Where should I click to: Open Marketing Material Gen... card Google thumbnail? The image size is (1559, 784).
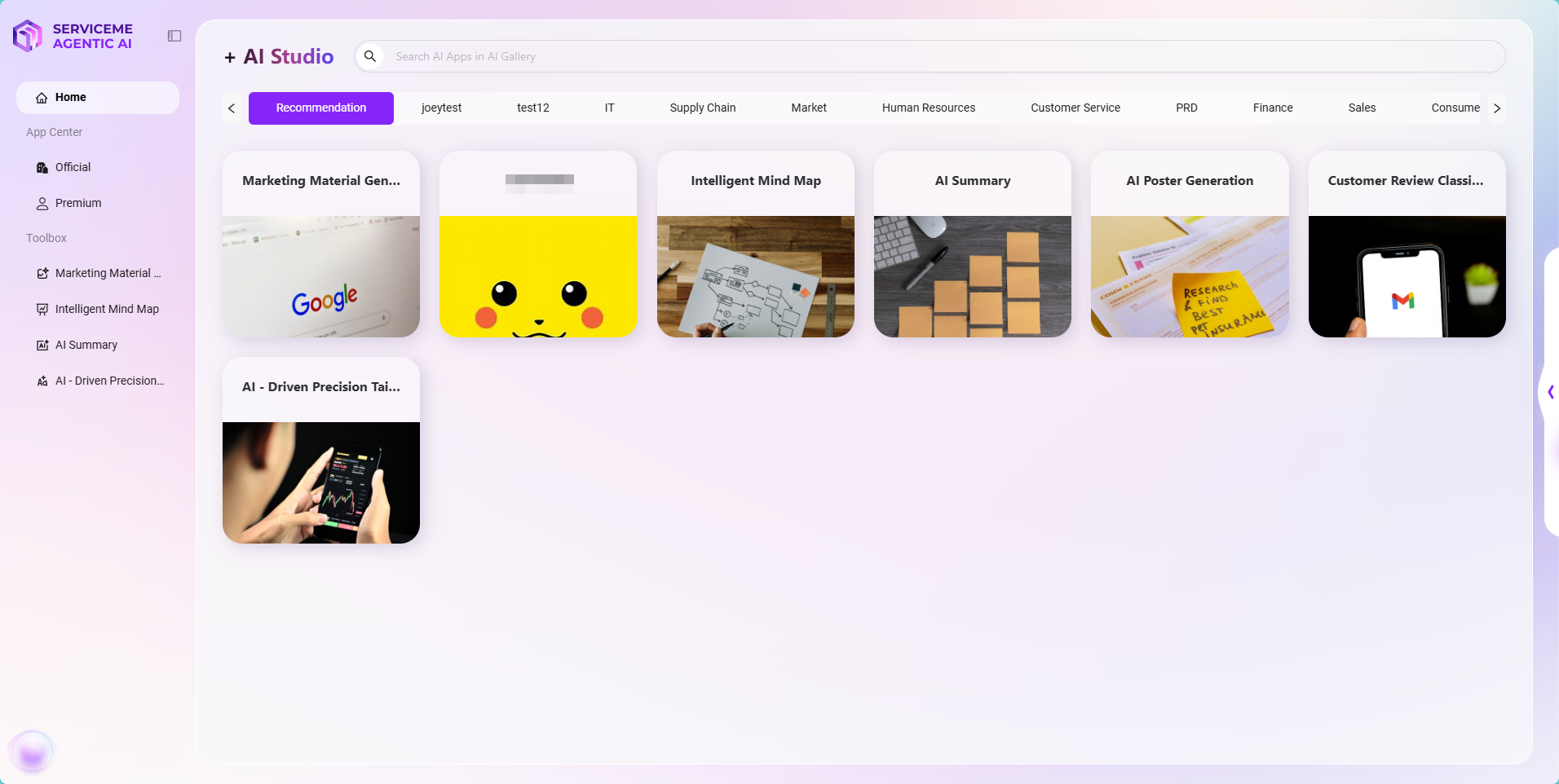pos(321,277)
